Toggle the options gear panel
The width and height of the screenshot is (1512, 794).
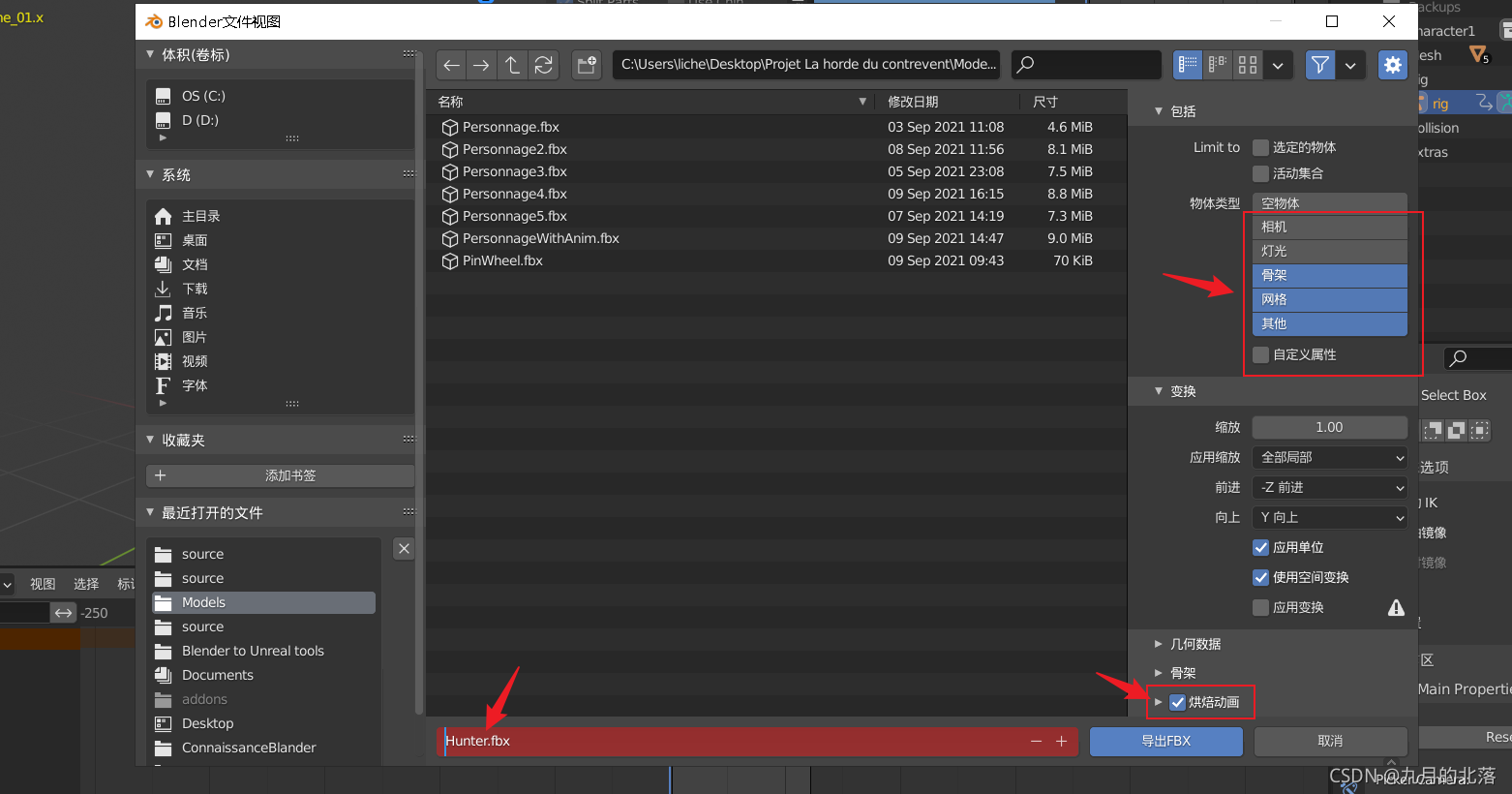coord(1393,65)
